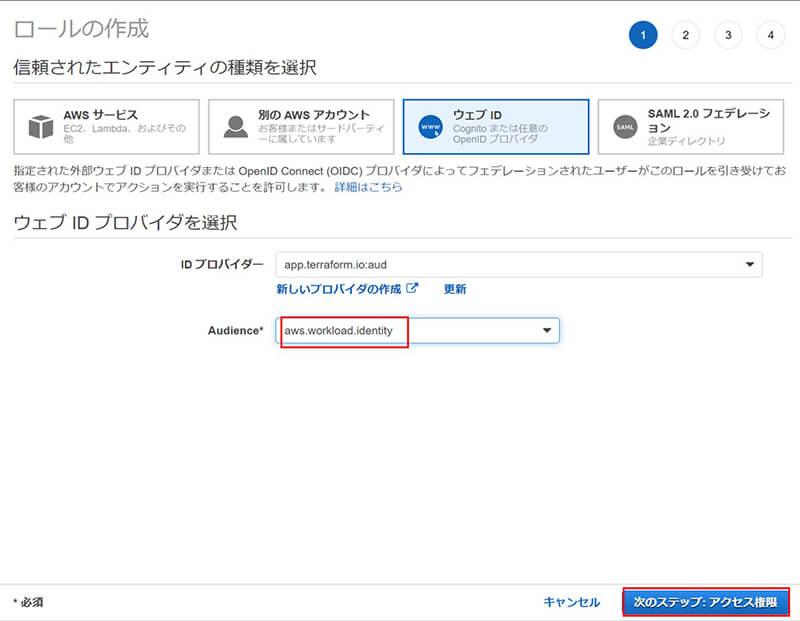Select the AWS サービス entity card
The image size is (800, 621).
tap(106, 127)
